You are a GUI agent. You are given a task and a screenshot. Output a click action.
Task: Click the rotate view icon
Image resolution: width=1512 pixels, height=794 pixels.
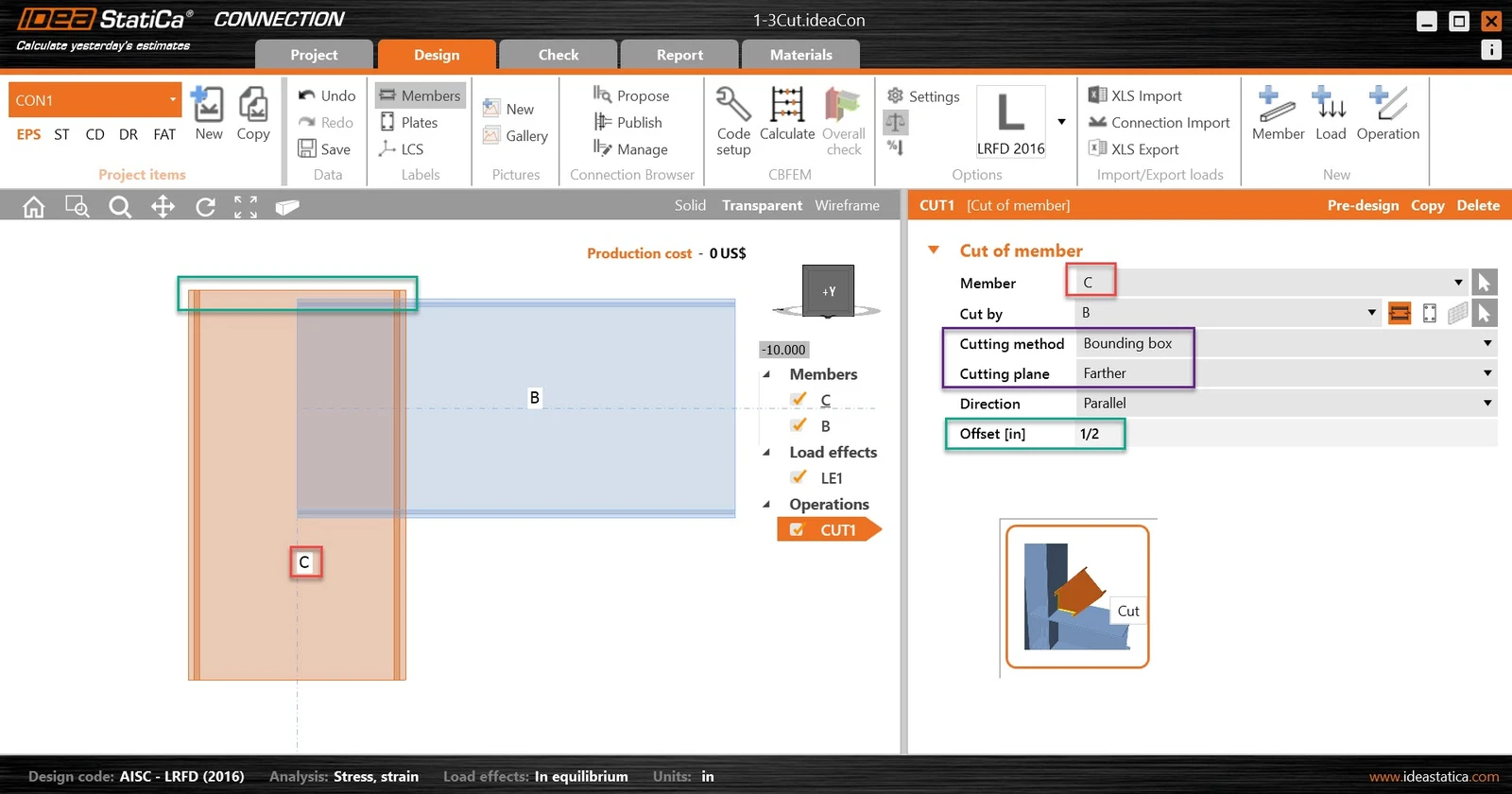pos(205,207)
